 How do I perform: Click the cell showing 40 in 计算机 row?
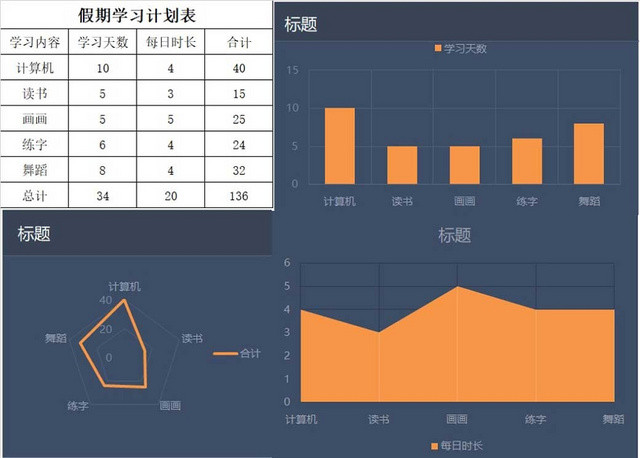click(239, 67)
